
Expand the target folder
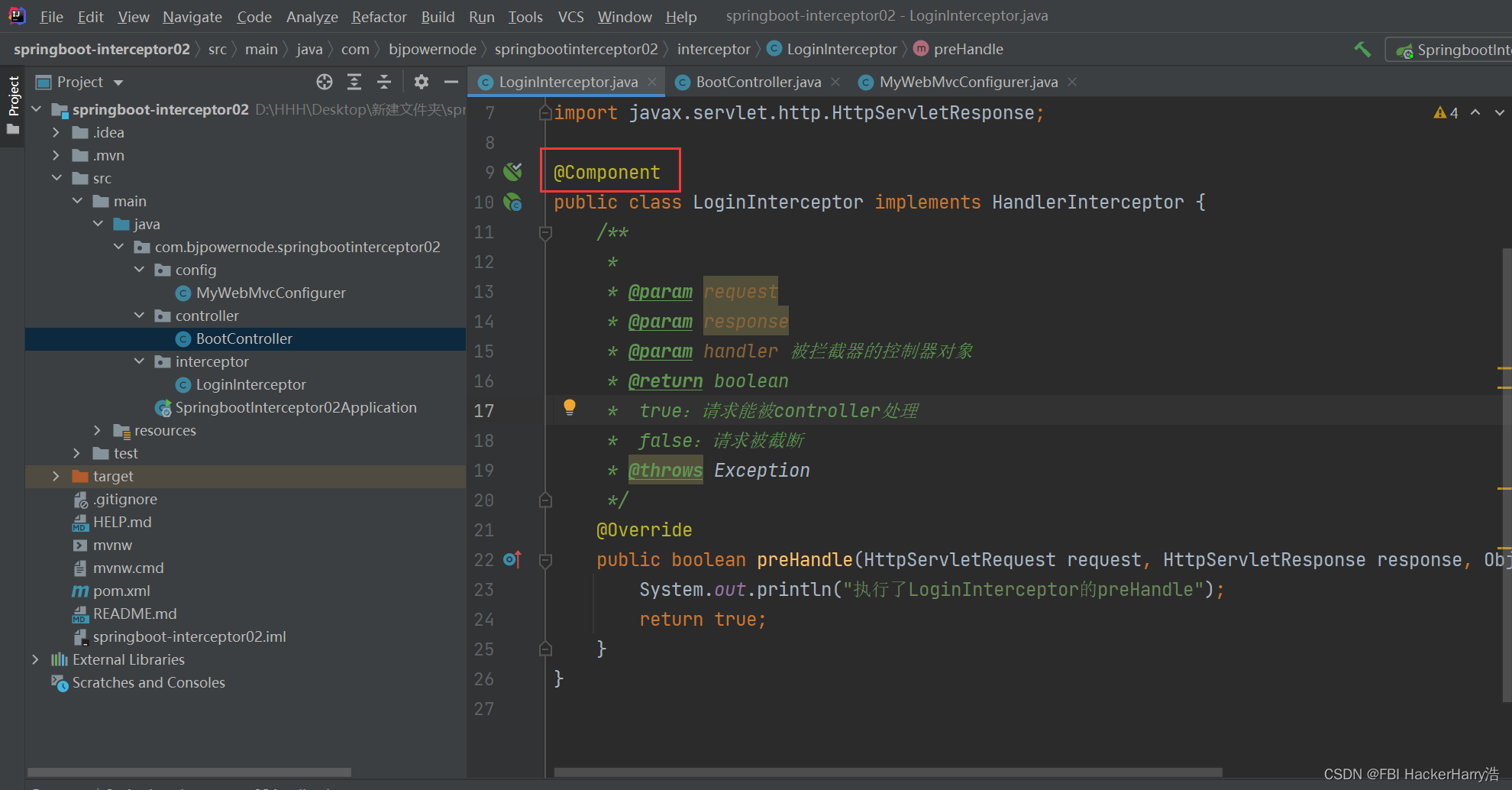click(56, 476)
